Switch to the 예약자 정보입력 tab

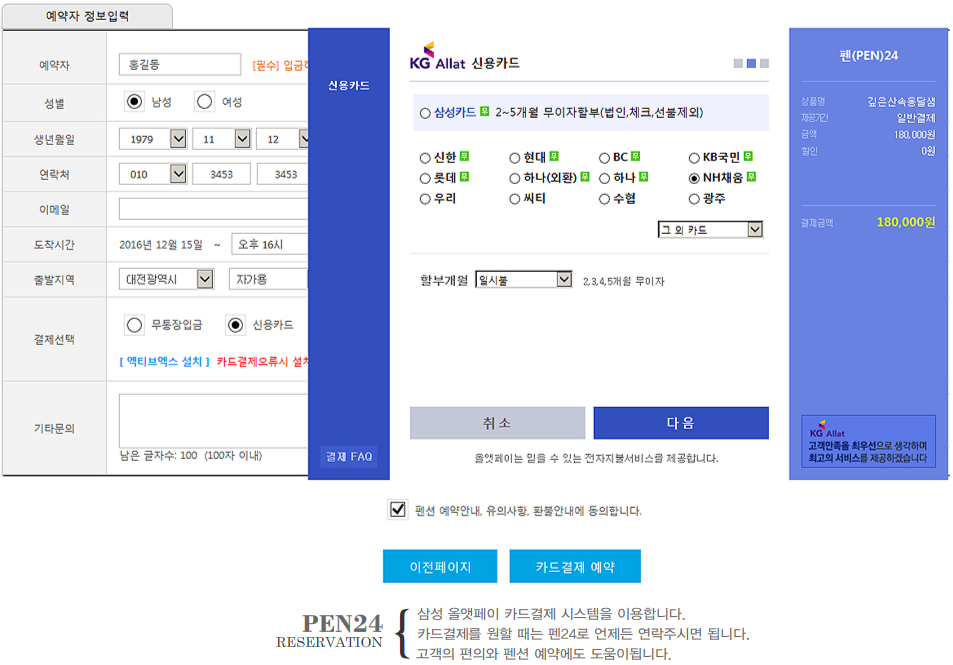point(88,16)
